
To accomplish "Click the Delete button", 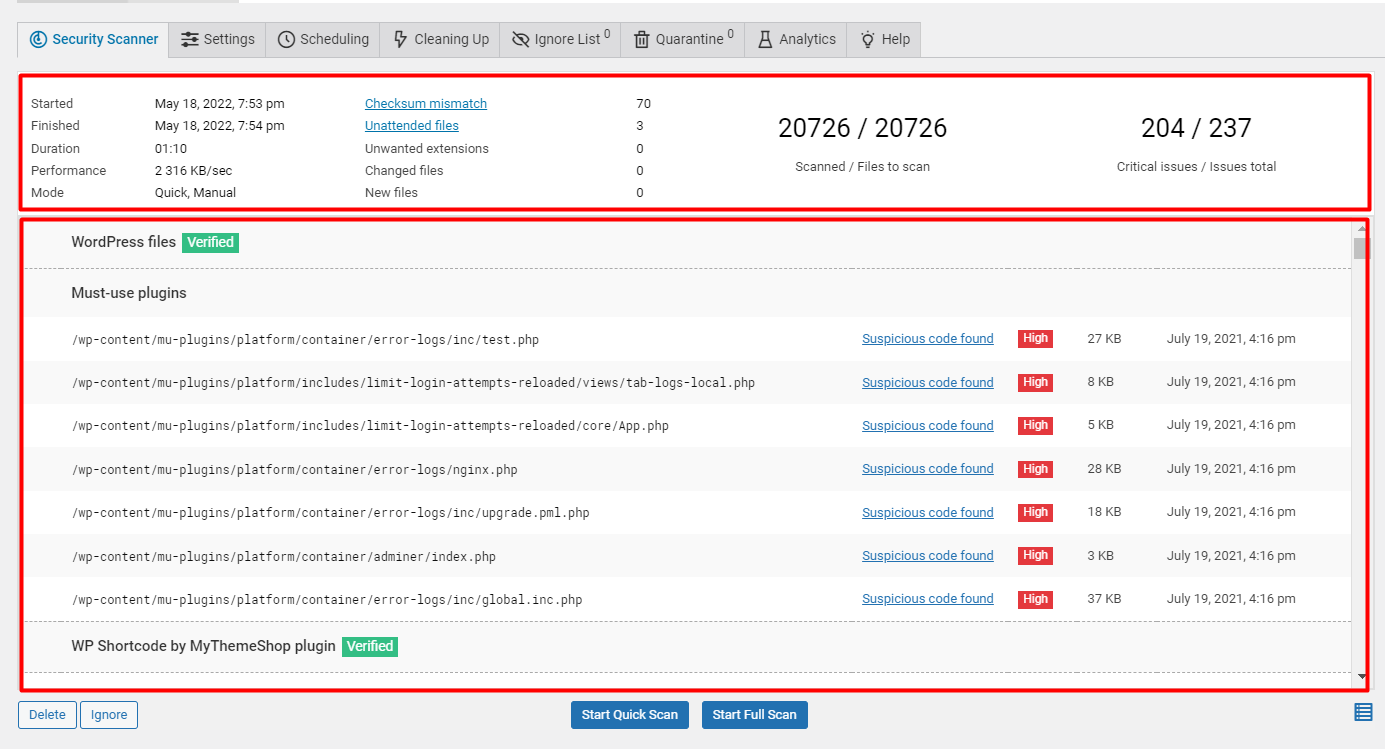I will [x=47, y=714].
